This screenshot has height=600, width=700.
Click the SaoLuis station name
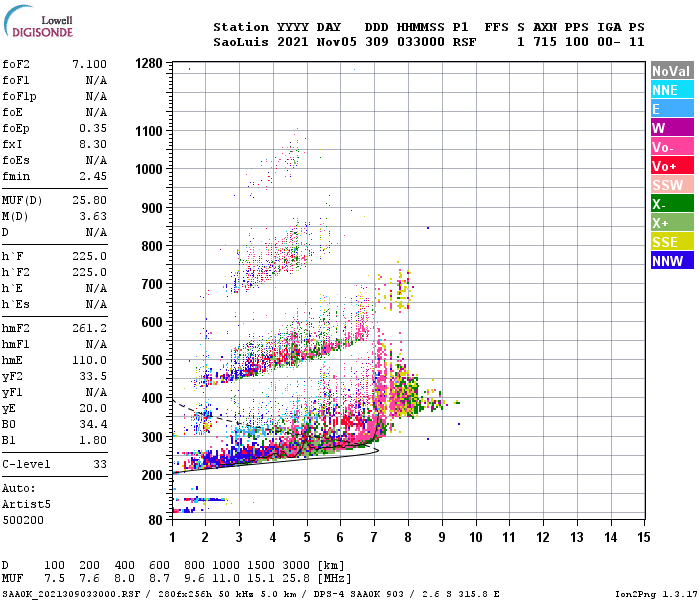pyautogui.click(x=241, y=42)
